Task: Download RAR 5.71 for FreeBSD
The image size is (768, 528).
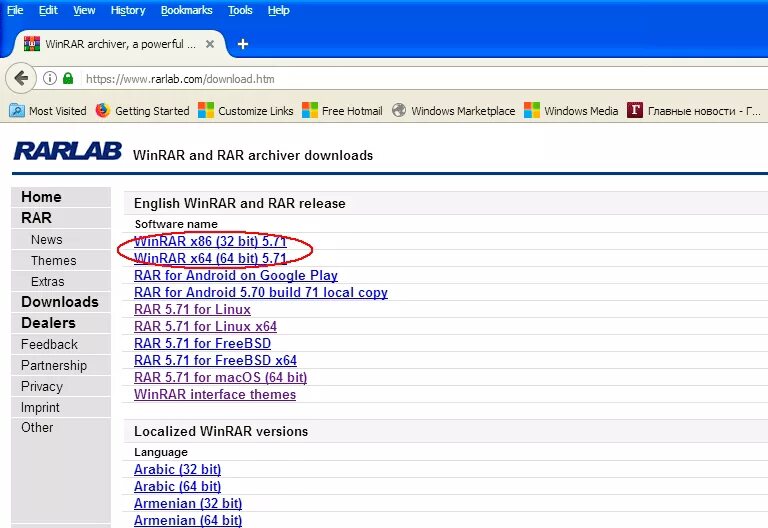Action: point(202,343)
